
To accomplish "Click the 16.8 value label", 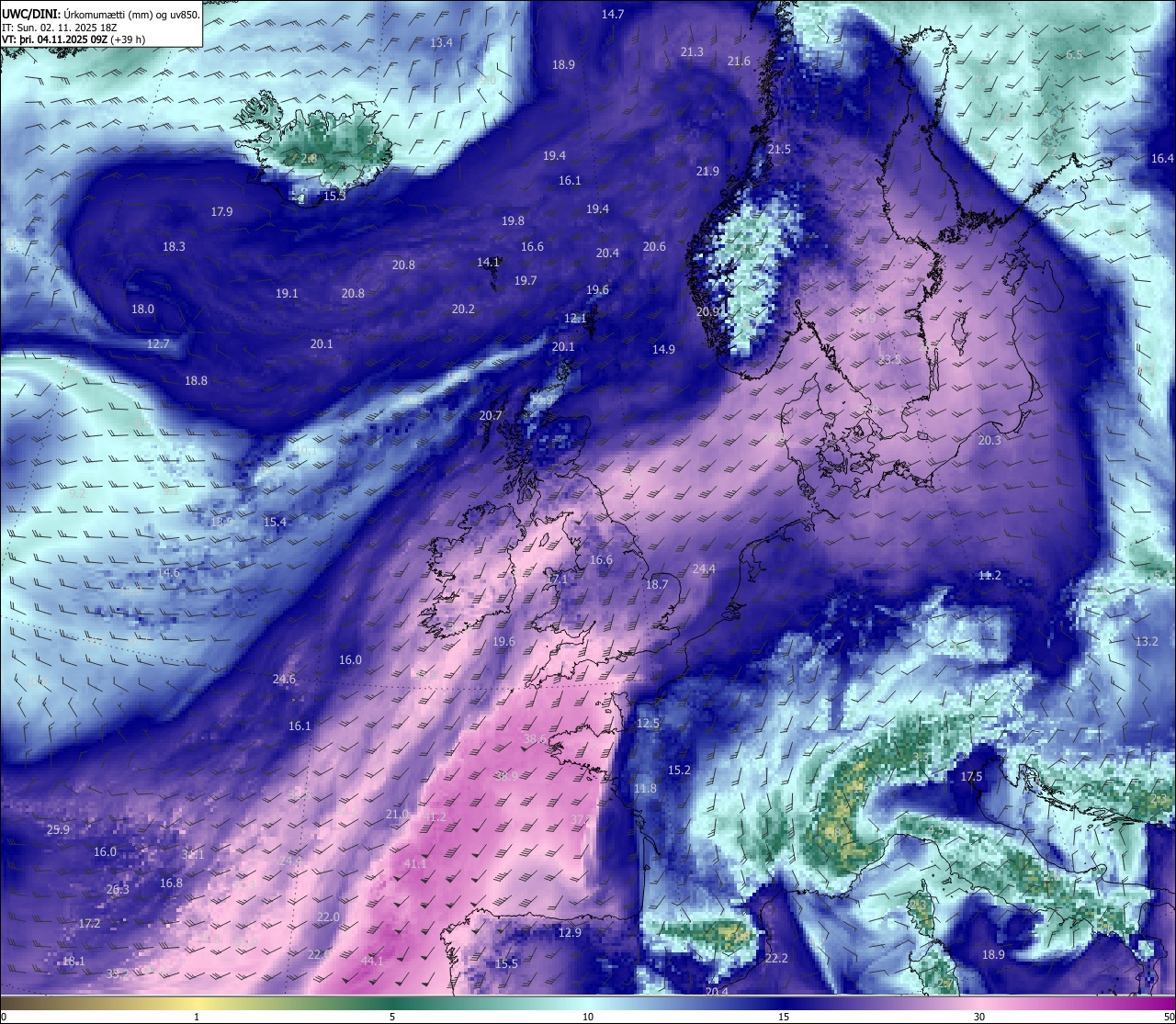I will coord(171,883).
